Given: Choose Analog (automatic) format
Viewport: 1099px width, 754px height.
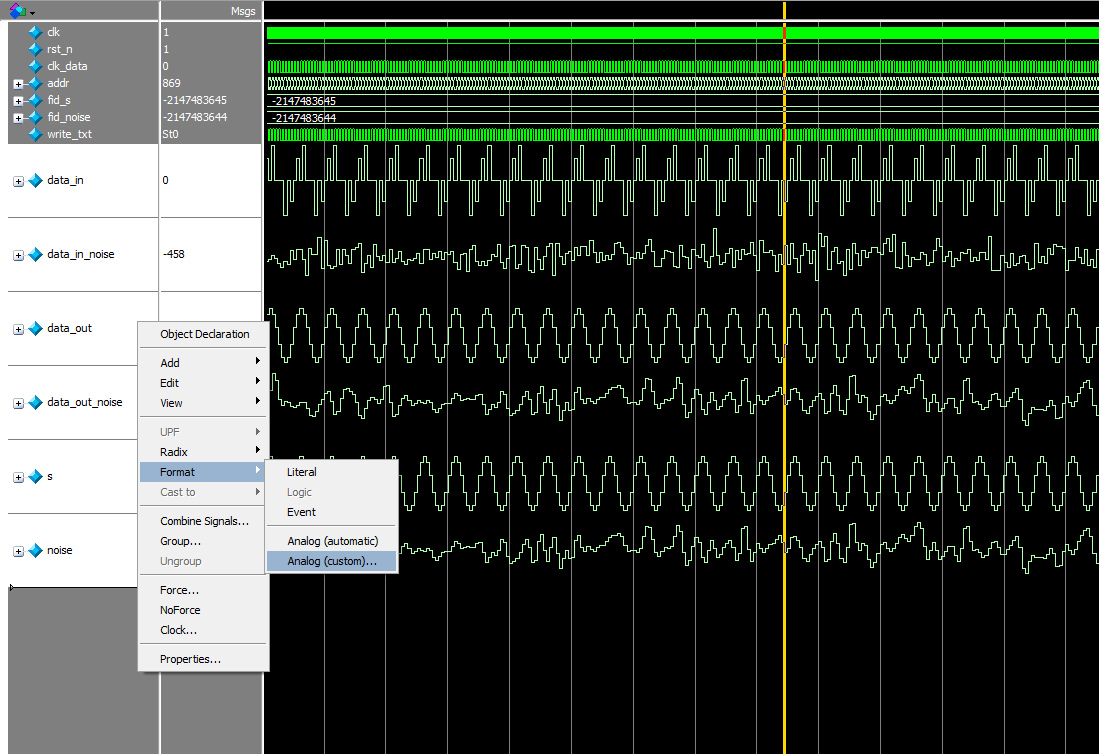Looking at the screenshot, I should pos(332,541).
